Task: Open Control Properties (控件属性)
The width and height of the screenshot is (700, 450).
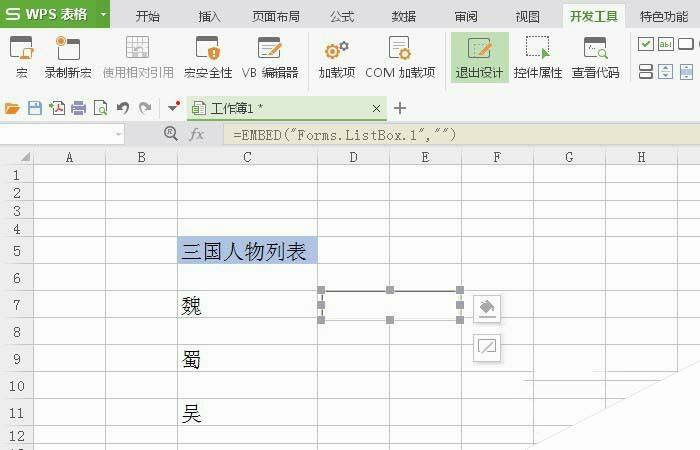Action: (x=538, y=57)
